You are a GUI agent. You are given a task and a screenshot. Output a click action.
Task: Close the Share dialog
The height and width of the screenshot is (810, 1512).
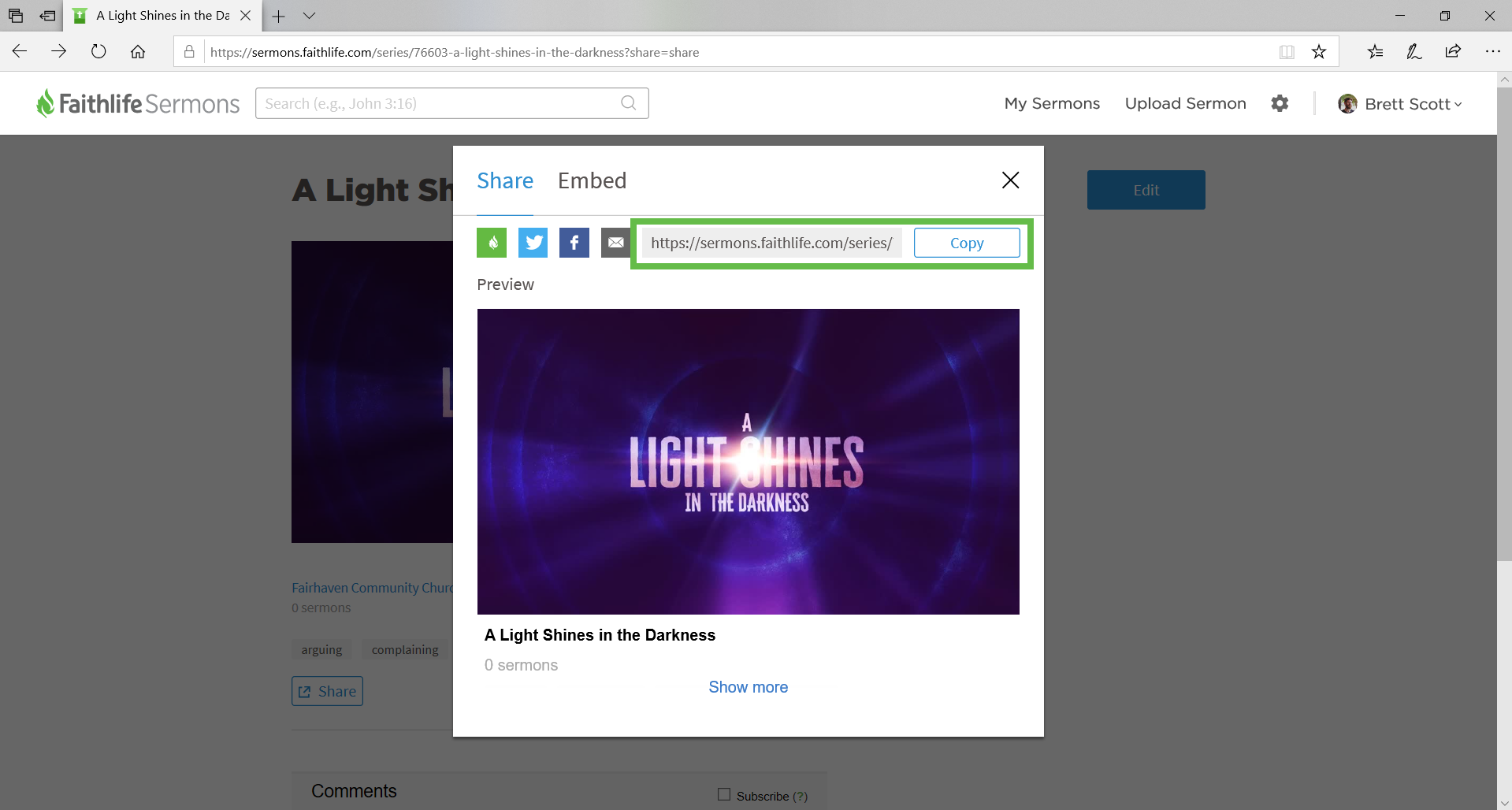coord(1010,180)
